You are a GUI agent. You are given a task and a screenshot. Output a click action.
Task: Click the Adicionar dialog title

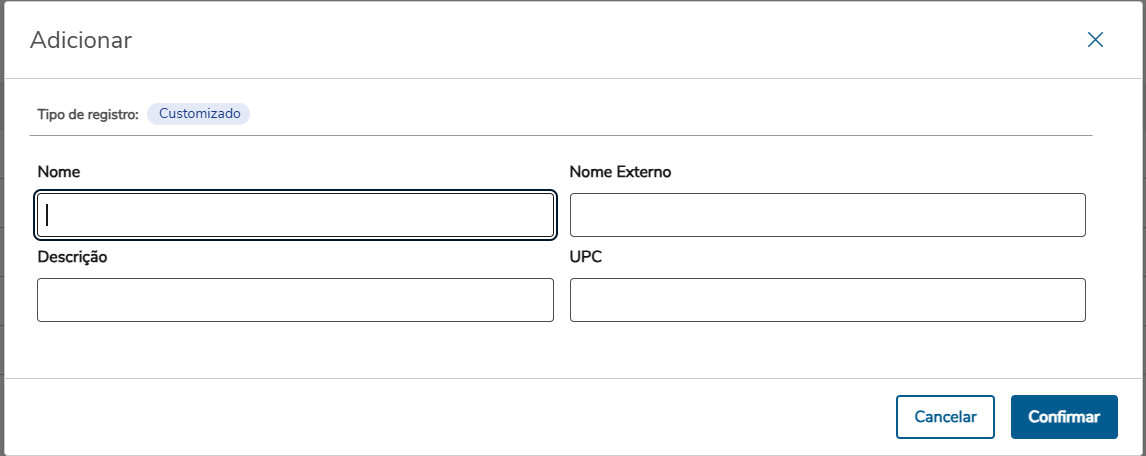pos(81,41)
